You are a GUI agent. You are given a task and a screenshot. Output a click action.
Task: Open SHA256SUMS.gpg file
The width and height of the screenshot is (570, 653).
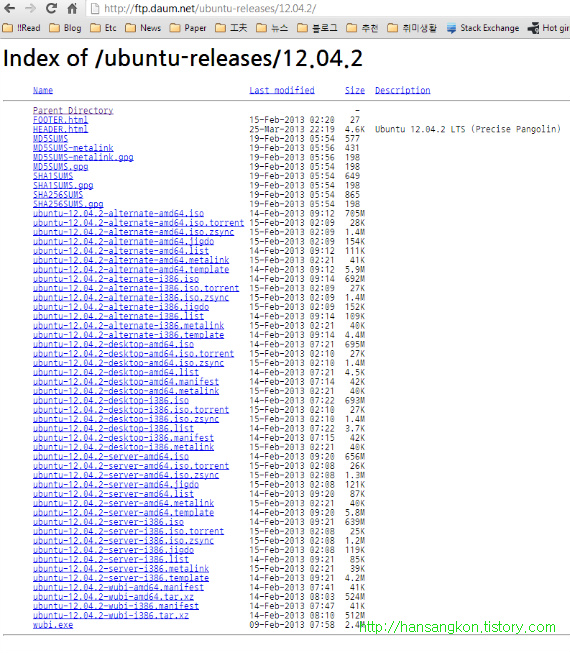coord(68,204)
